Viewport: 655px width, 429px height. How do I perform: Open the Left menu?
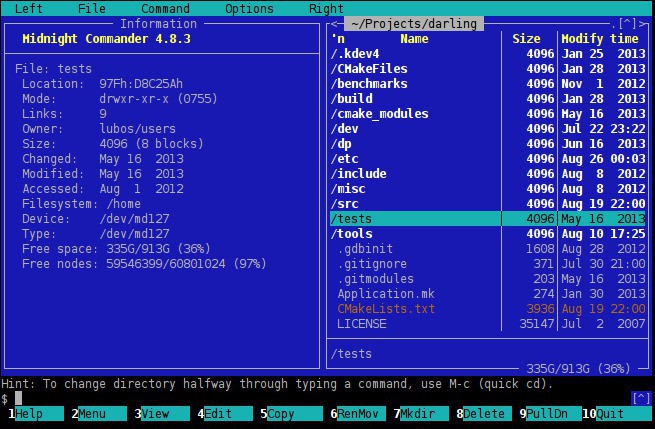click(28, 9)
